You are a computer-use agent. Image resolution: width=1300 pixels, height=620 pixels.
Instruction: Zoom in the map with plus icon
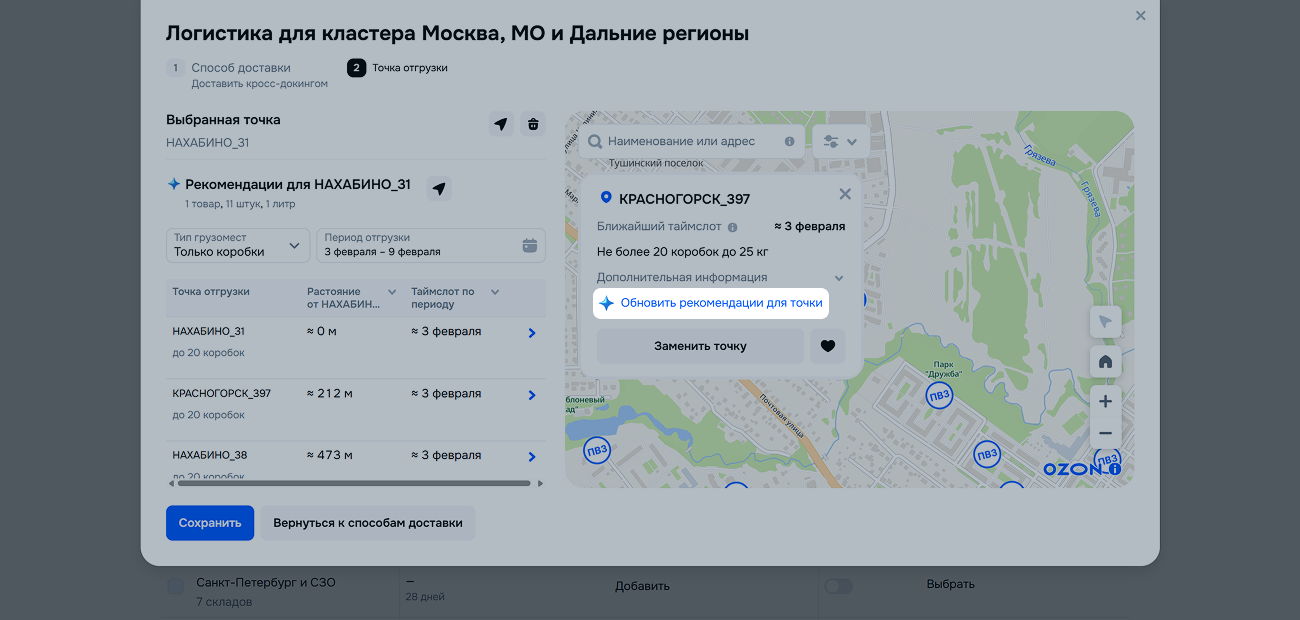click(x=1105, y=401)
